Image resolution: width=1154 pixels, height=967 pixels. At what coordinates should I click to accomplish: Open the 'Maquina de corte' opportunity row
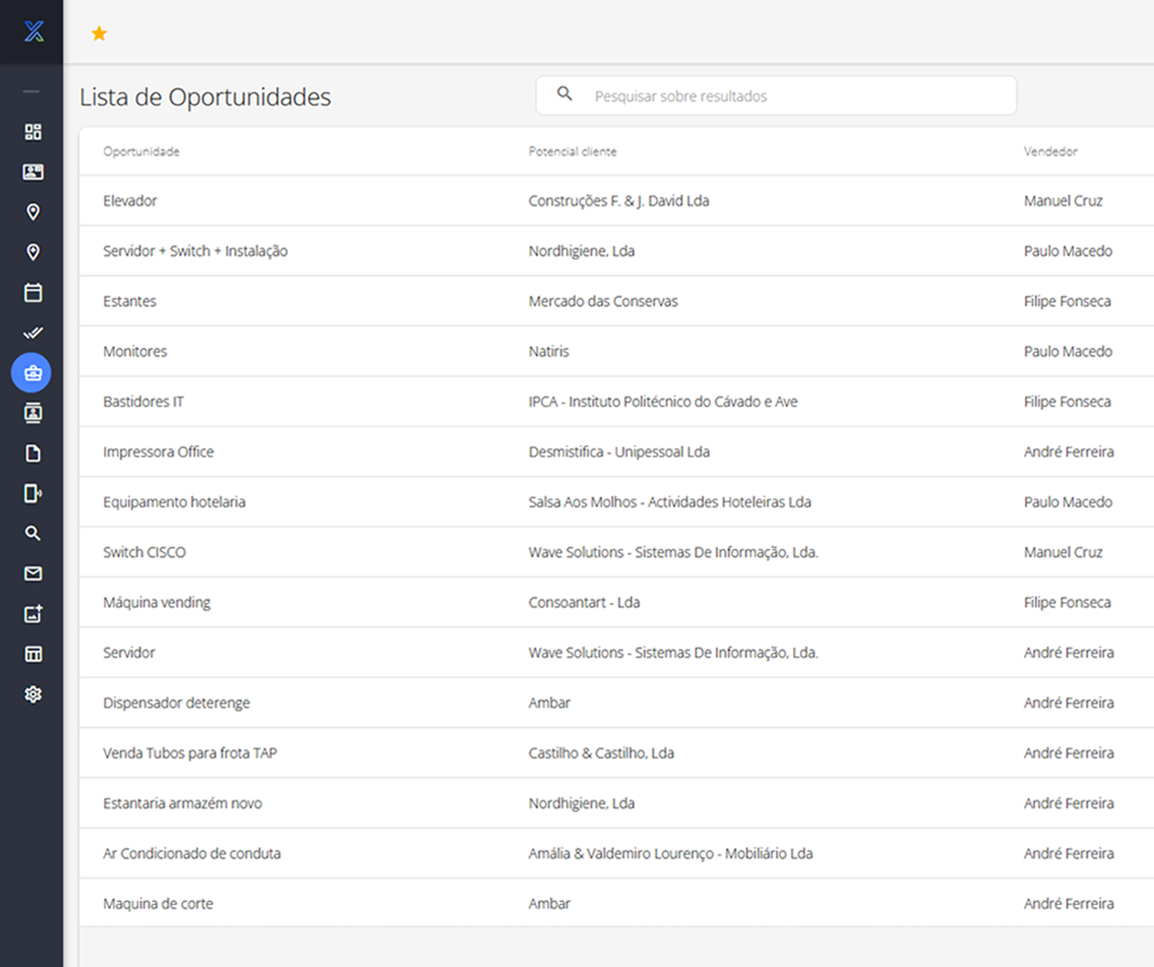click(x=158, y=904)
